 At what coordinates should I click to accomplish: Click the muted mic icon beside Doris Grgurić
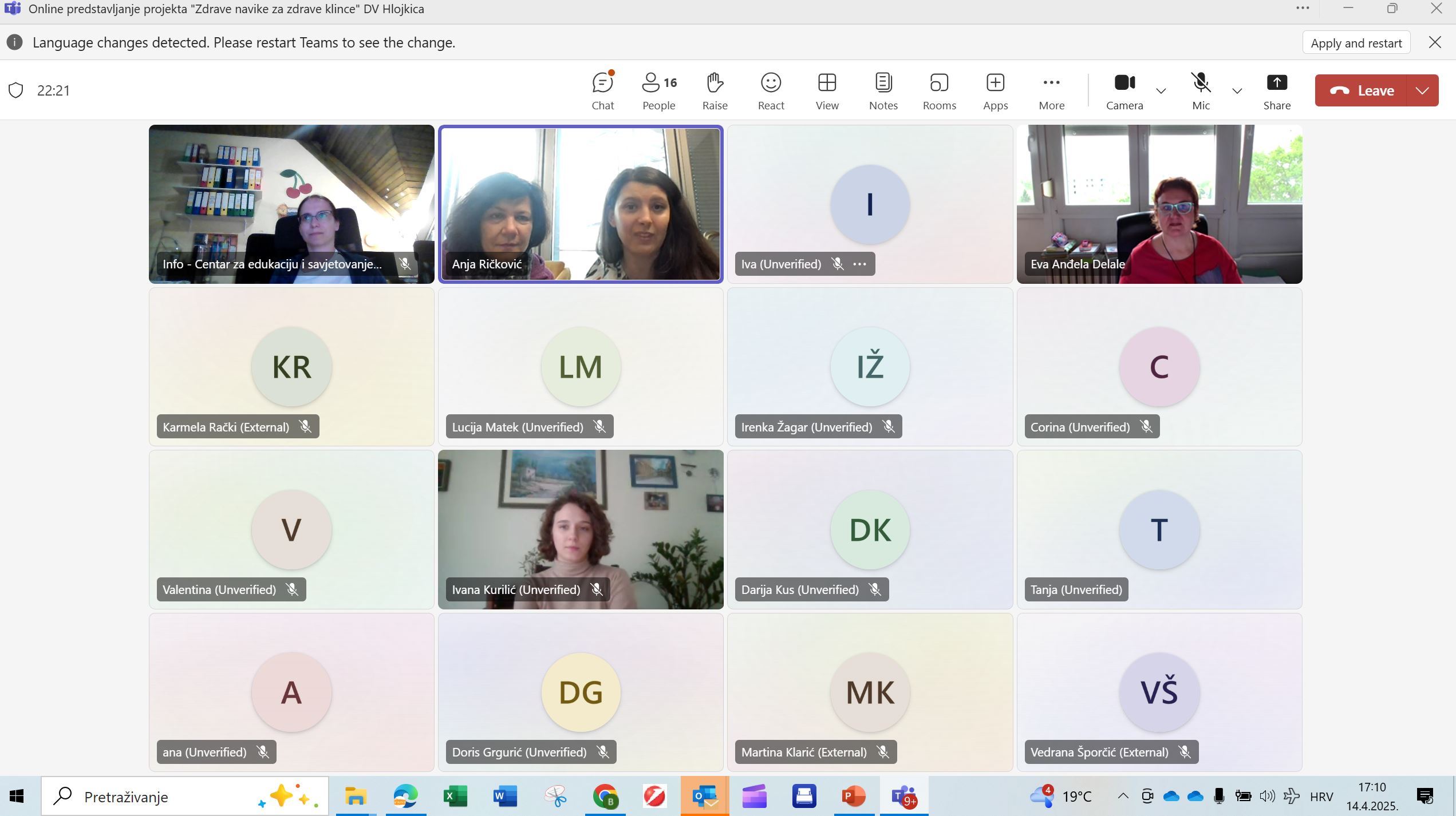point(603,752)
